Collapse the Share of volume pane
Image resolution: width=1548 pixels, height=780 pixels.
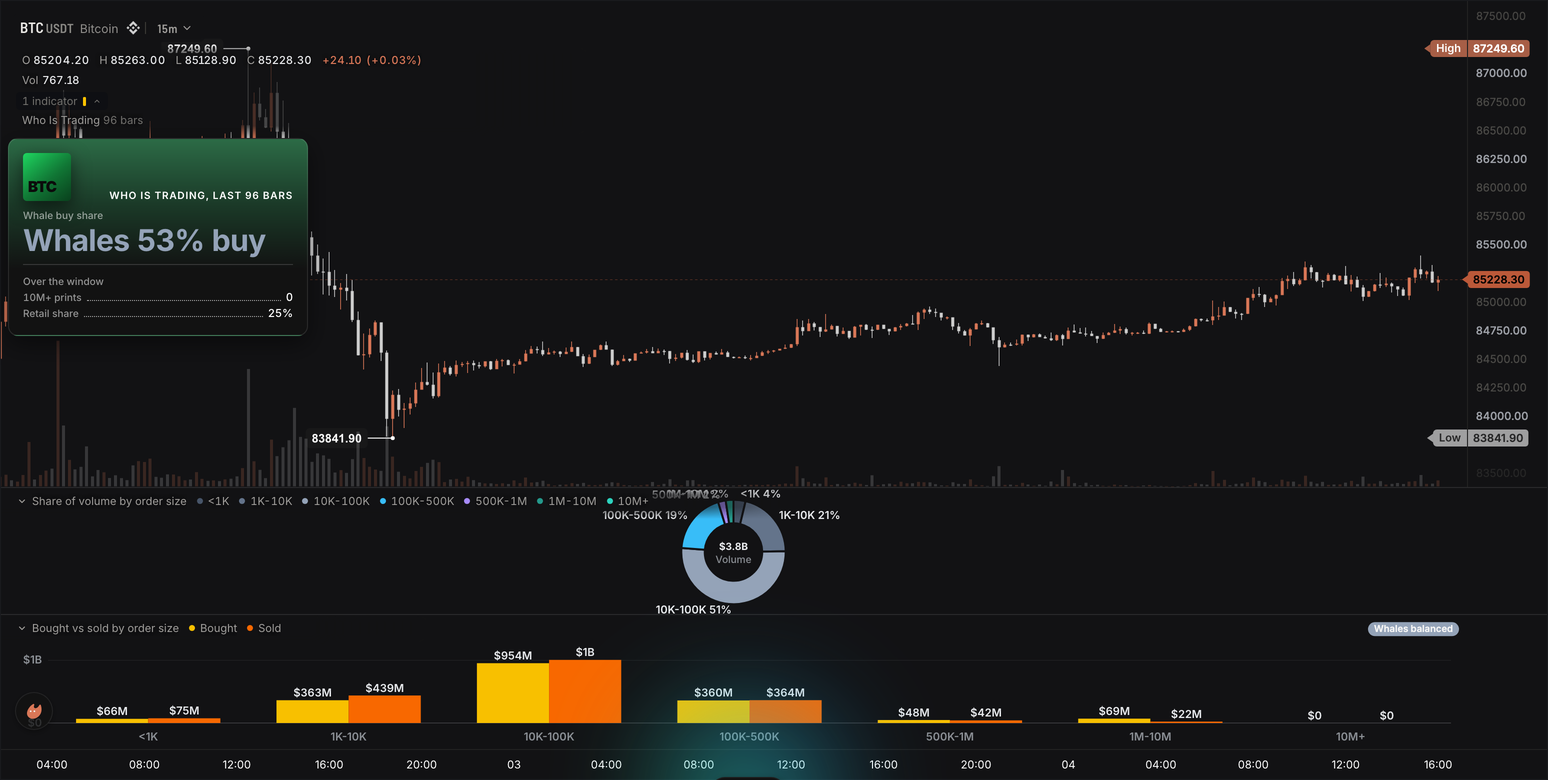point(22,501)
